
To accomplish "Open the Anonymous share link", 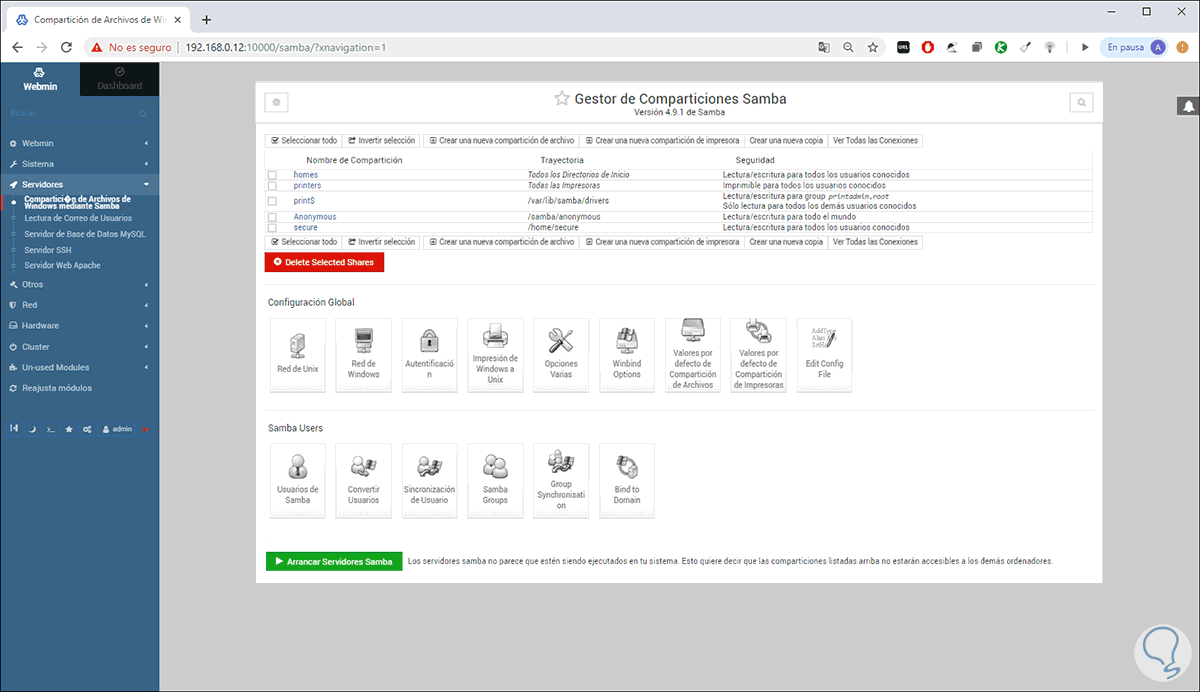I will 315,217.
